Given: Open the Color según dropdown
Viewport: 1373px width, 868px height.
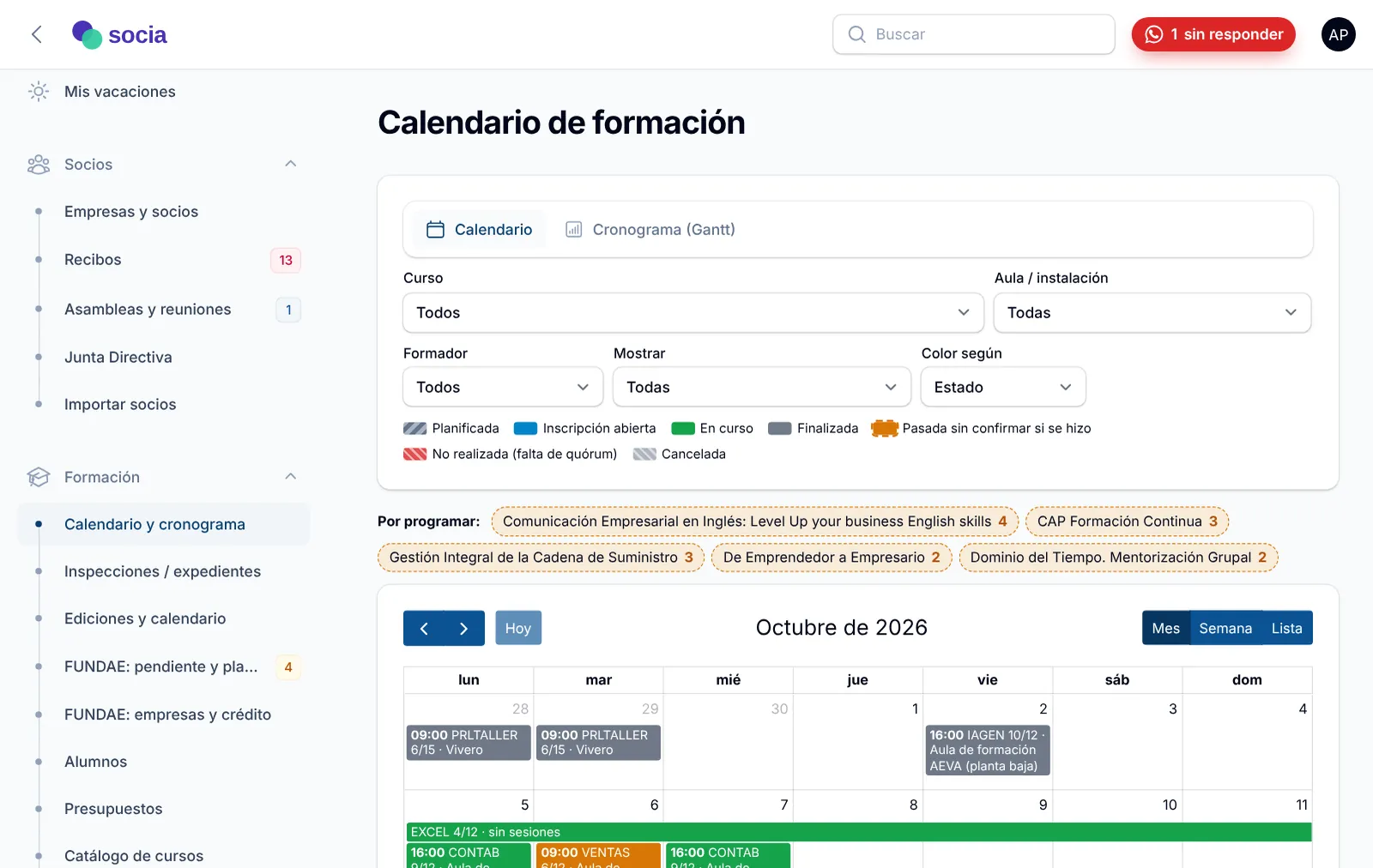Looking at the screenshot, I should 1003,387.
